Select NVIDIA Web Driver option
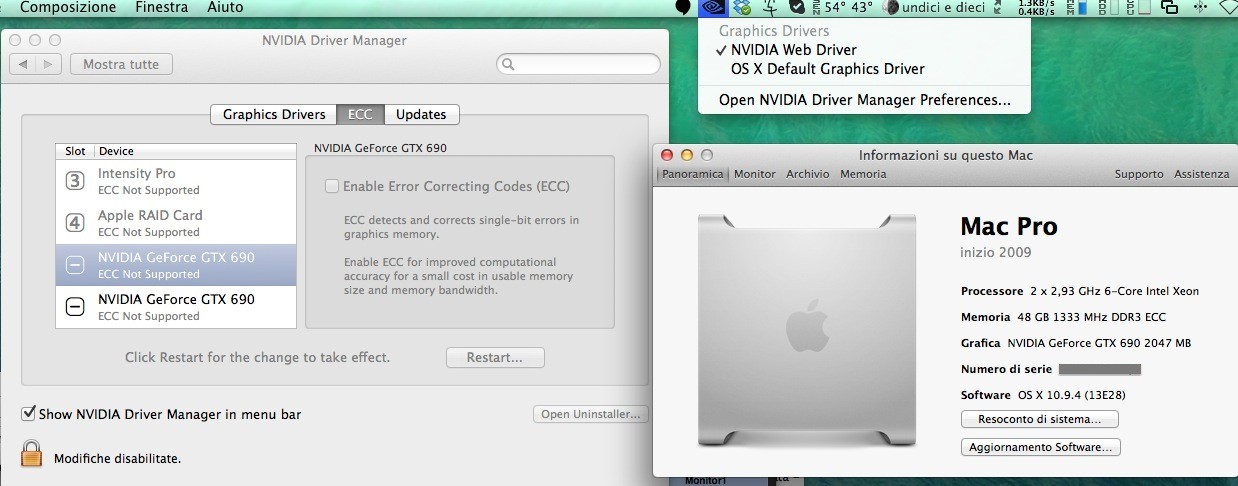 793,49
